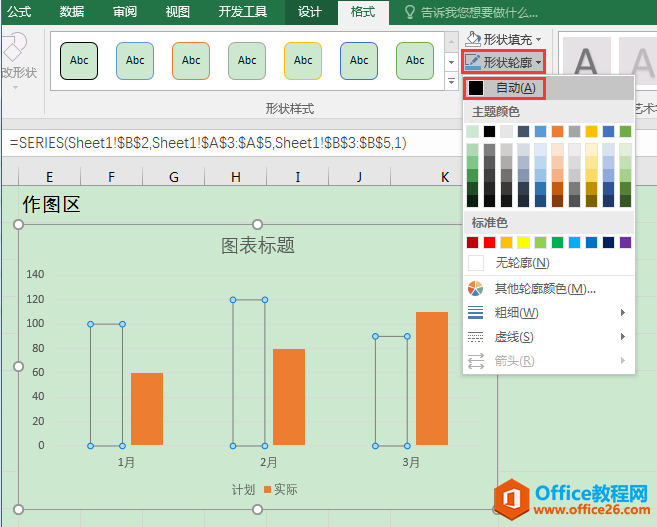Screen dimensions: 657x527
Task: Pick black theme color swatch
Action: pos(489,132)
